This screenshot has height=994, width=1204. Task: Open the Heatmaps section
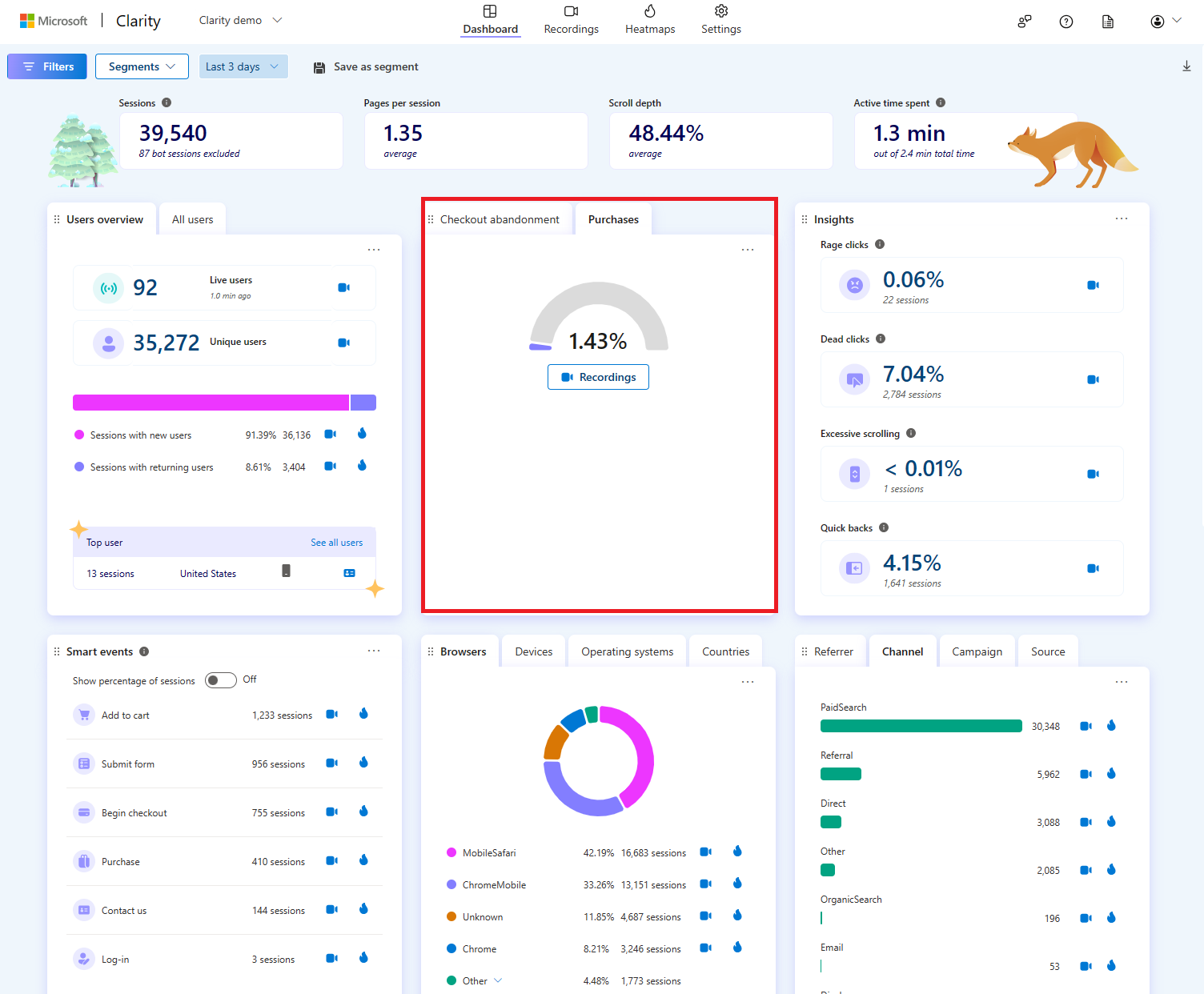click(x=650, y=20)
